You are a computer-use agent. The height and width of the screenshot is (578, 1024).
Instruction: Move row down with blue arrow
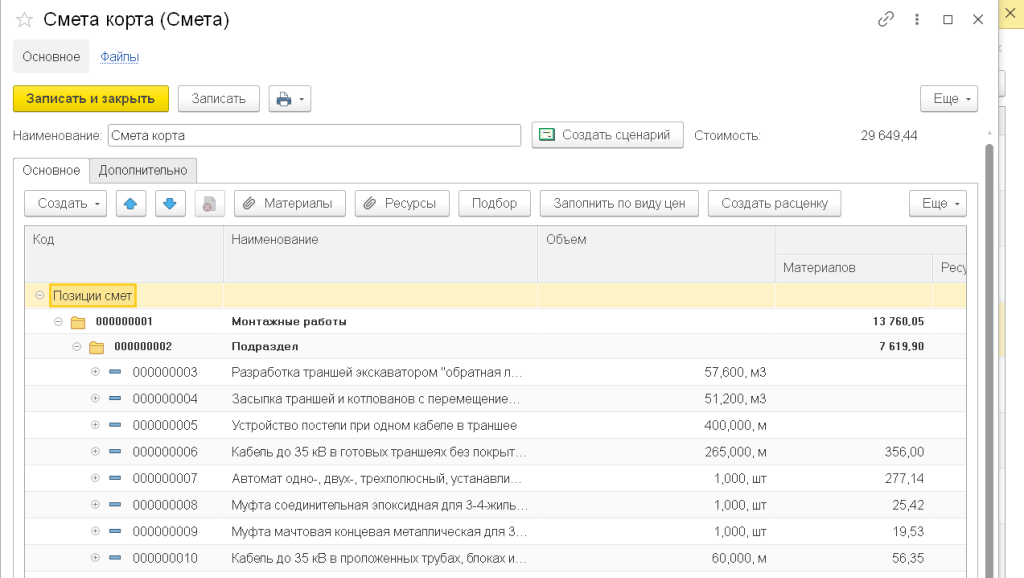pos(169,203)
